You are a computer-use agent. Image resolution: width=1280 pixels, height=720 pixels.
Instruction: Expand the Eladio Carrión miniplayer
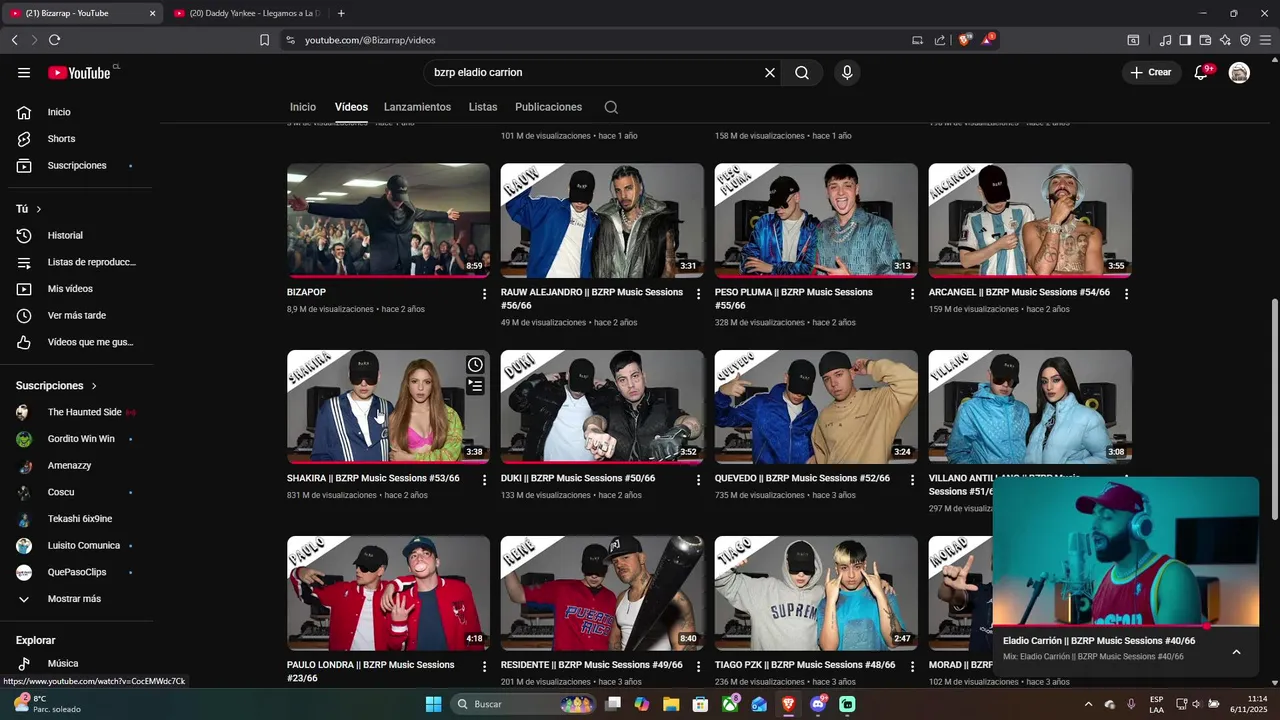coord(1236,652)
